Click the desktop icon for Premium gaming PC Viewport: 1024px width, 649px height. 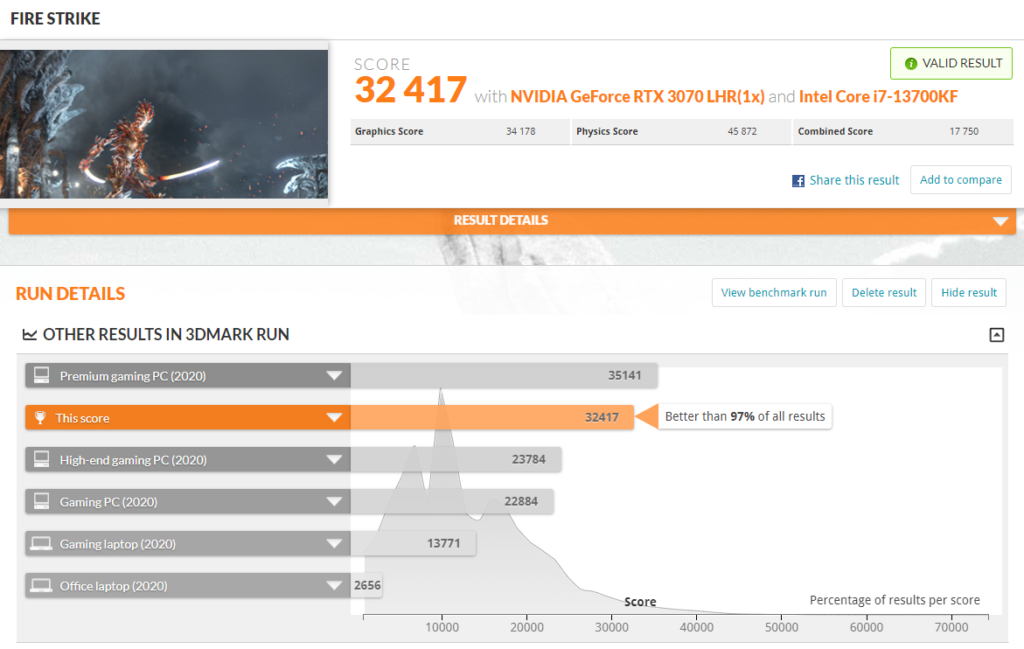[x=41, y=375]
